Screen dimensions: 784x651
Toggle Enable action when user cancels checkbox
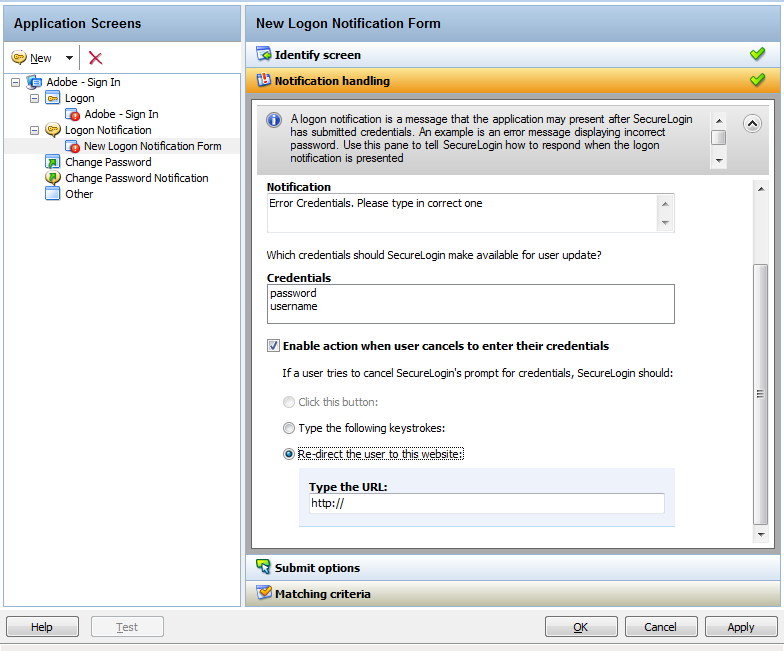point(273,346)
